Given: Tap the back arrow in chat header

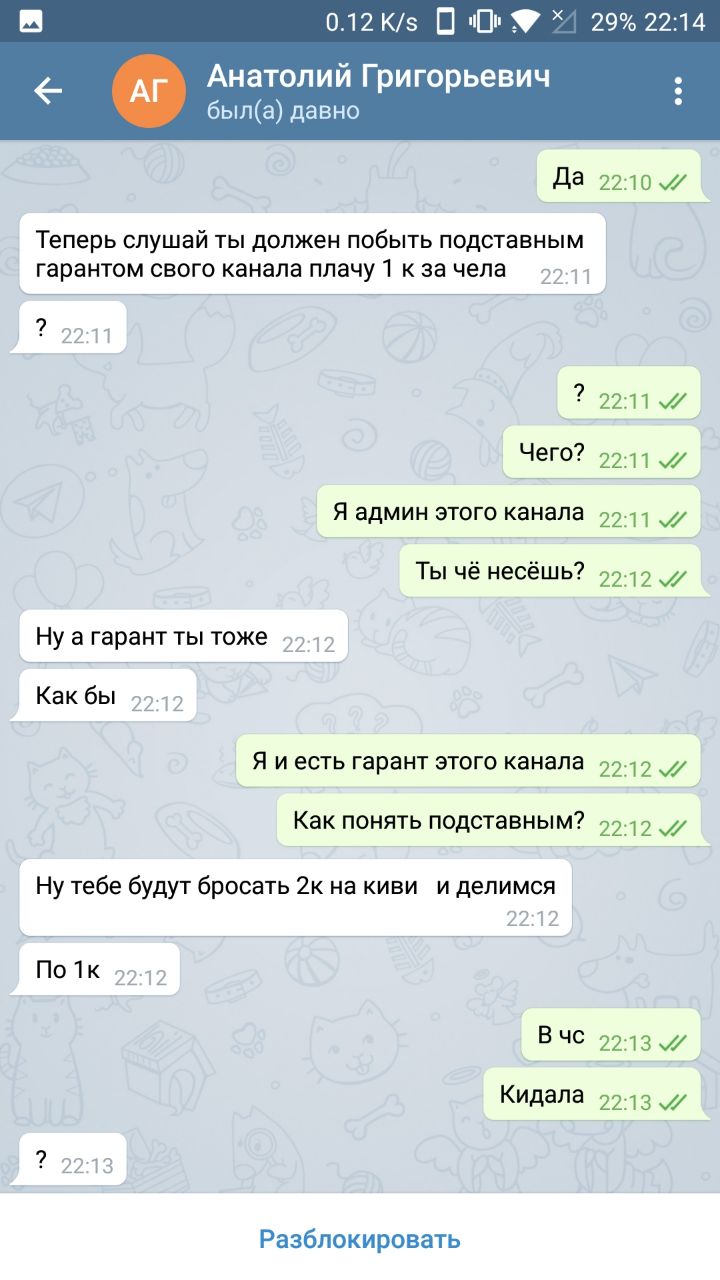Looking at the screenshot, I should pyautogui.click(x=48, y=91).
